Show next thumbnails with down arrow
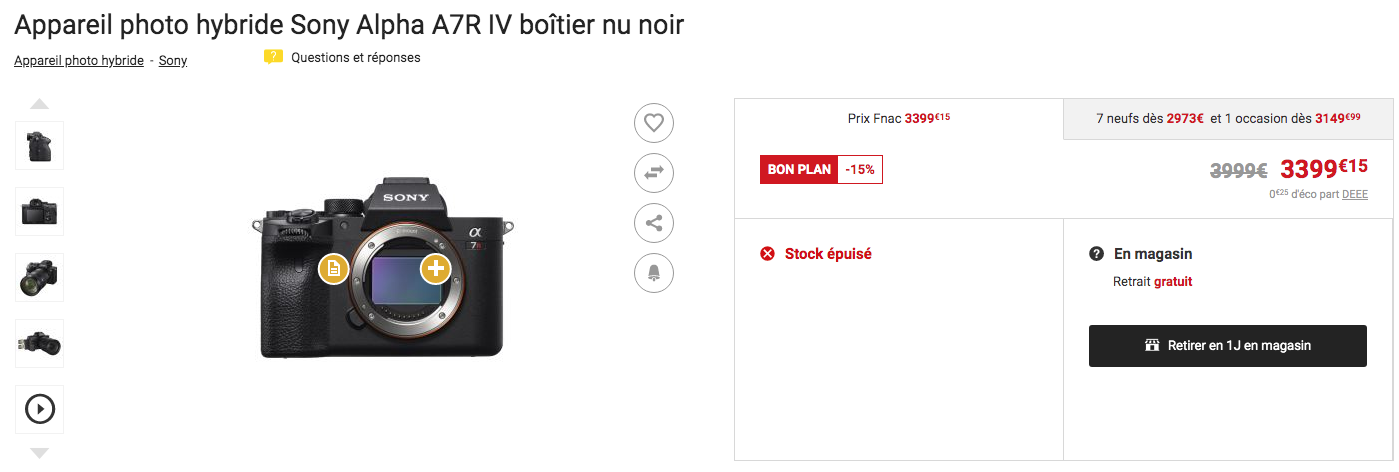This screenshot has width=1399, height=472. point(39,453)
